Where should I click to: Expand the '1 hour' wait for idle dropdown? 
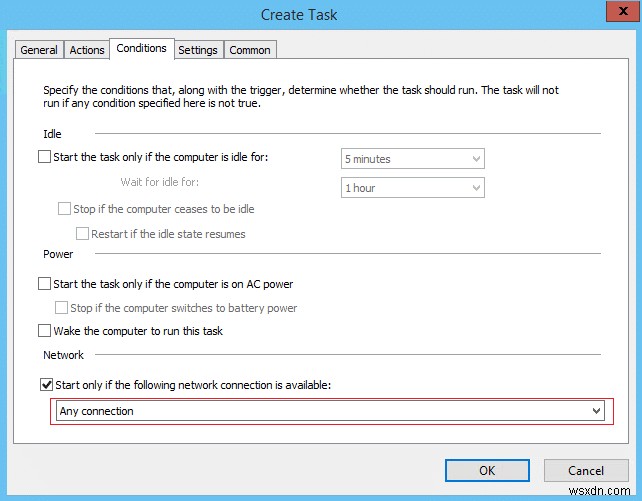tap(413, 188)
